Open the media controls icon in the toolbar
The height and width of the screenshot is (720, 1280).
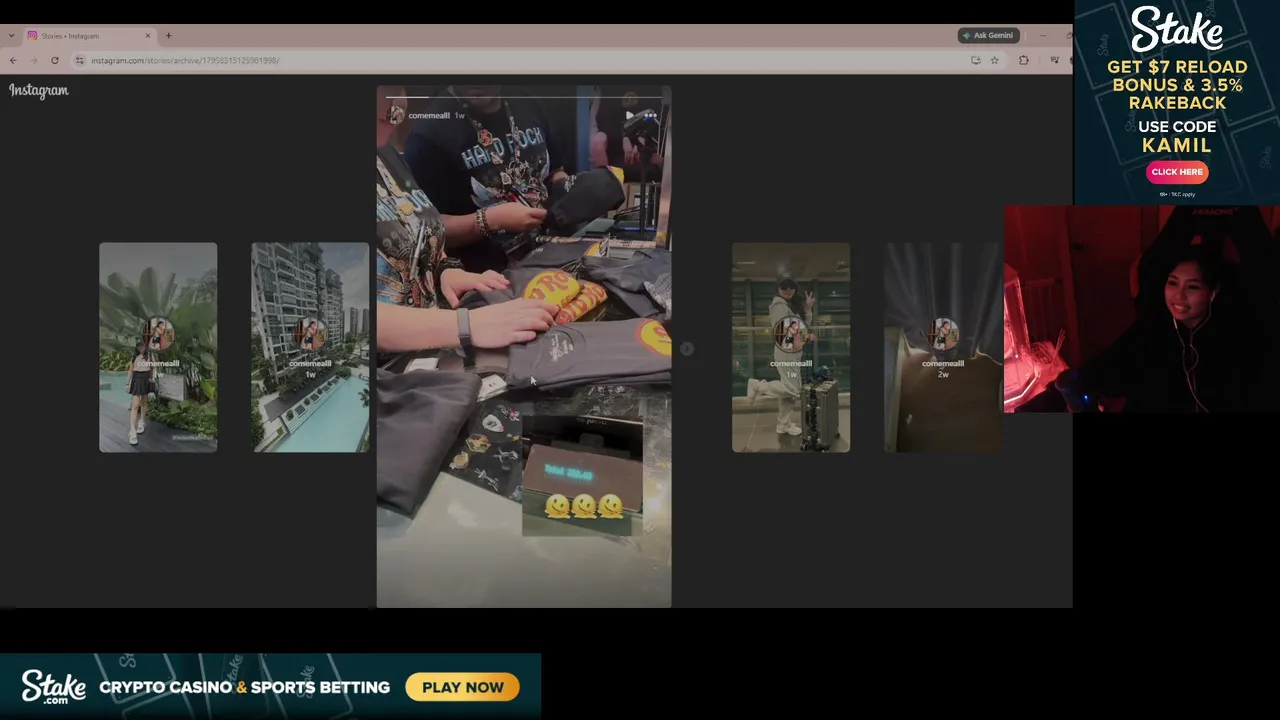click(1054, 60)
